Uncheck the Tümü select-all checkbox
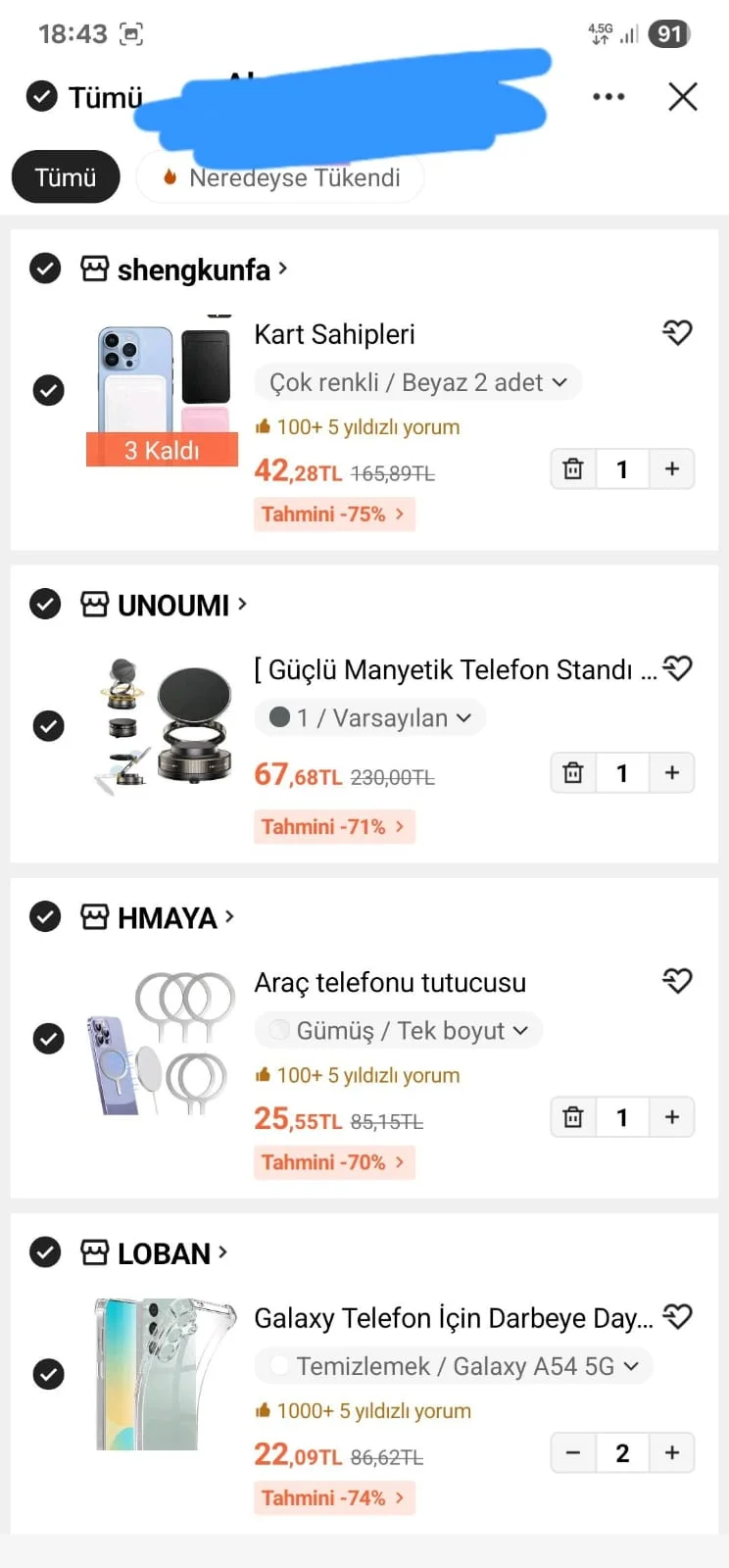729x1568 pixels. pos(41,97)
